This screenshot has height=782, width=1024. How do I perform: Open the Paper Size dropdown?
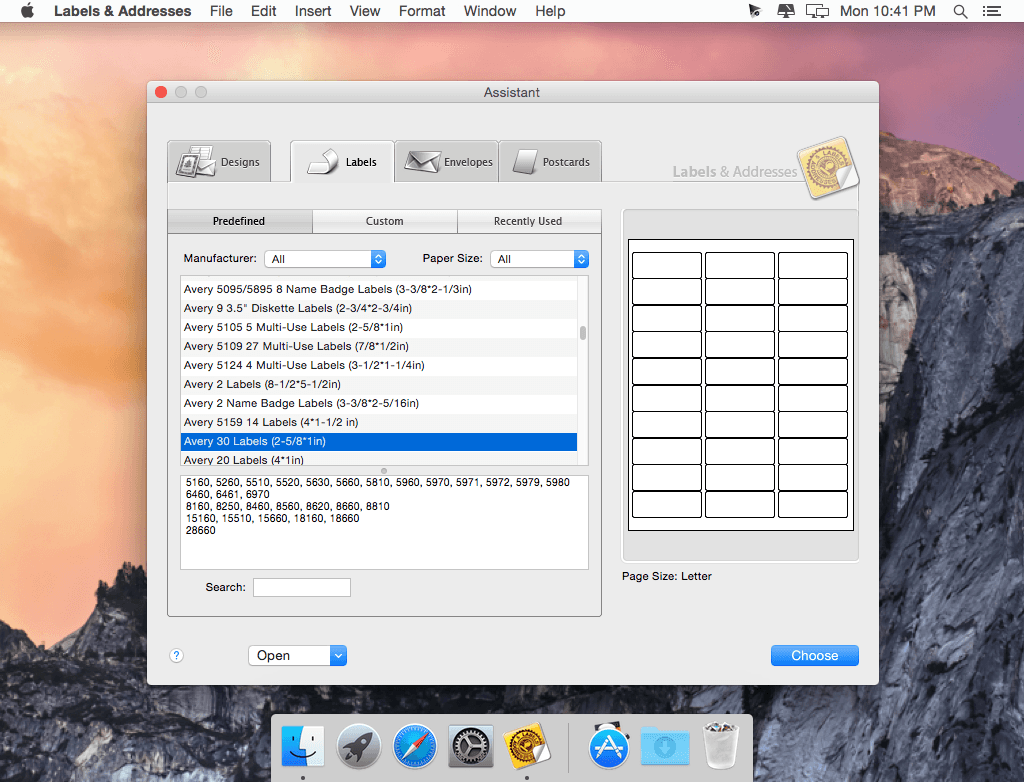point(539,259)
